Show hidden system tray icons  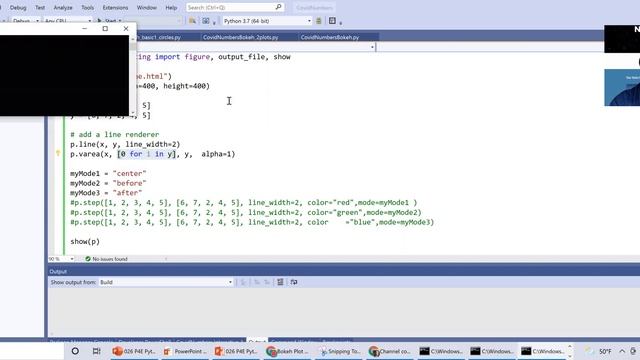[622, 351]
